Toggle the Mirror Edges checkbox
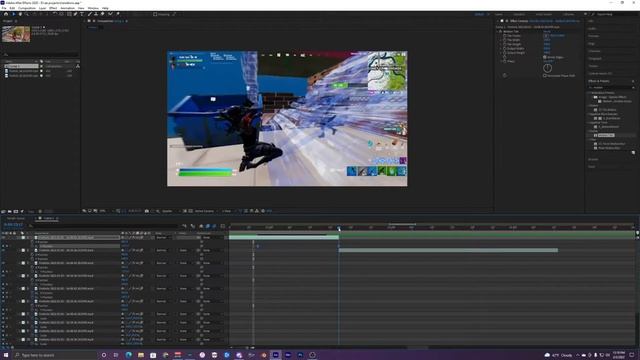The height and width of the screenshot is (360, 640). click(x=544, y=57)
